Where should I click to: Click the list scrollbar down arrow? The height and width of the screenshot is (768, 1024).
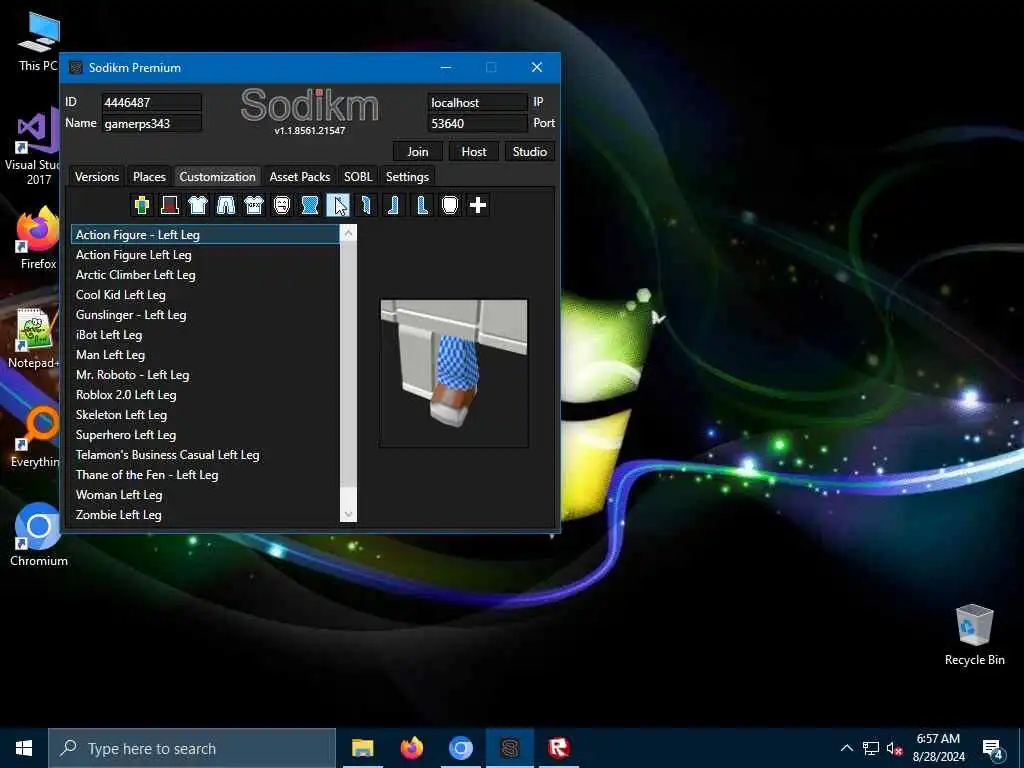tap(349, 514)
